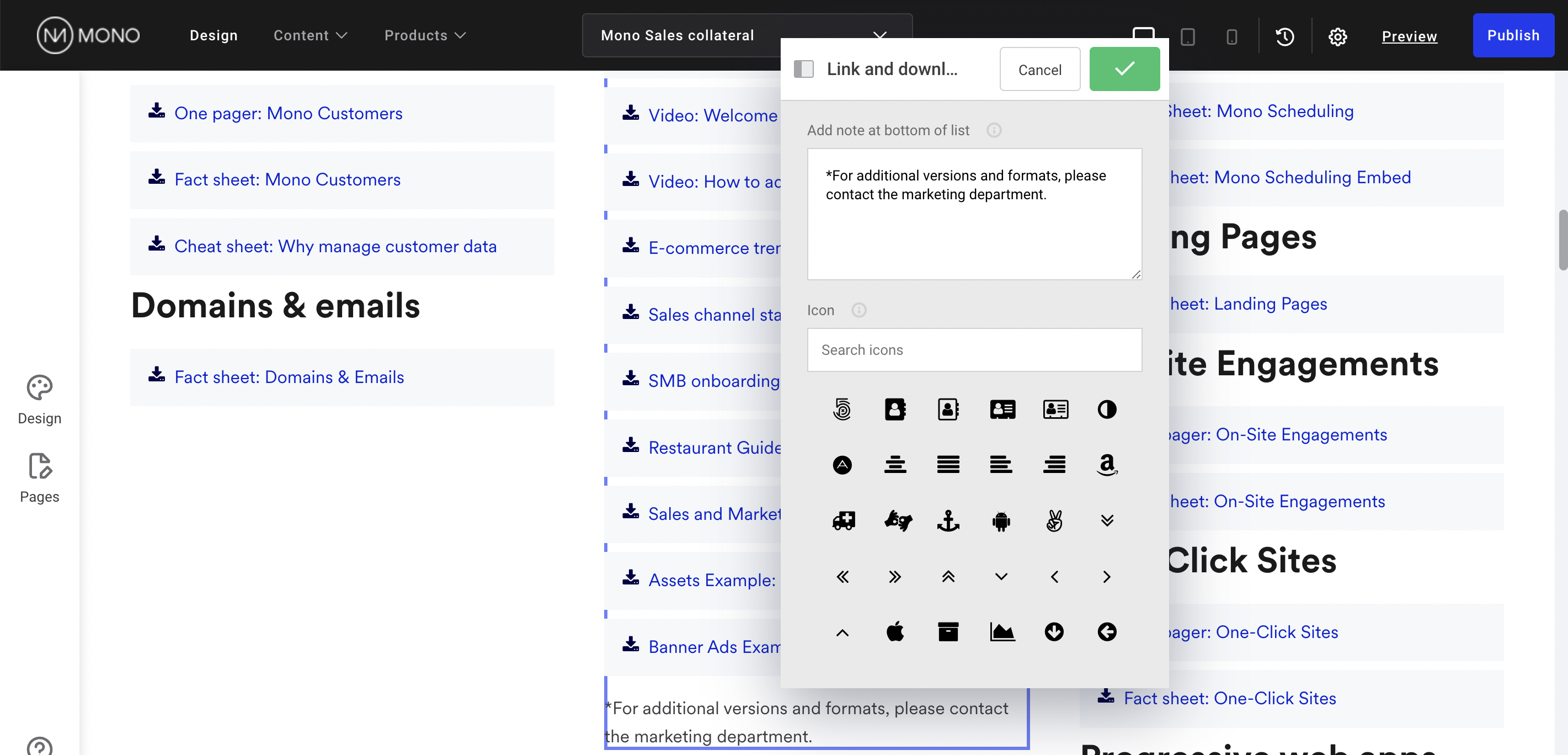1568x755 pixels.
Task: Click the Publish button
Action: 1513,35
